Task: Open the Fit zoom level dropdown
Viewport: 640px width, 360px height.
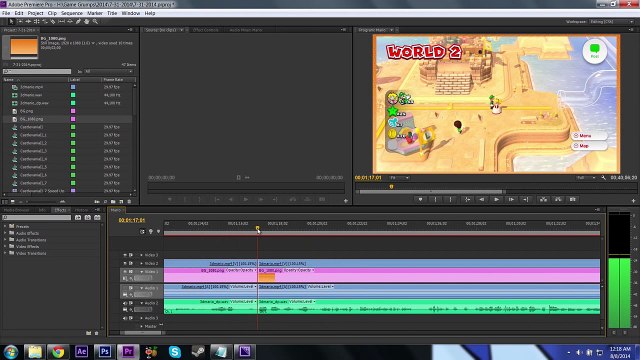Action: (x=399, y=178)
